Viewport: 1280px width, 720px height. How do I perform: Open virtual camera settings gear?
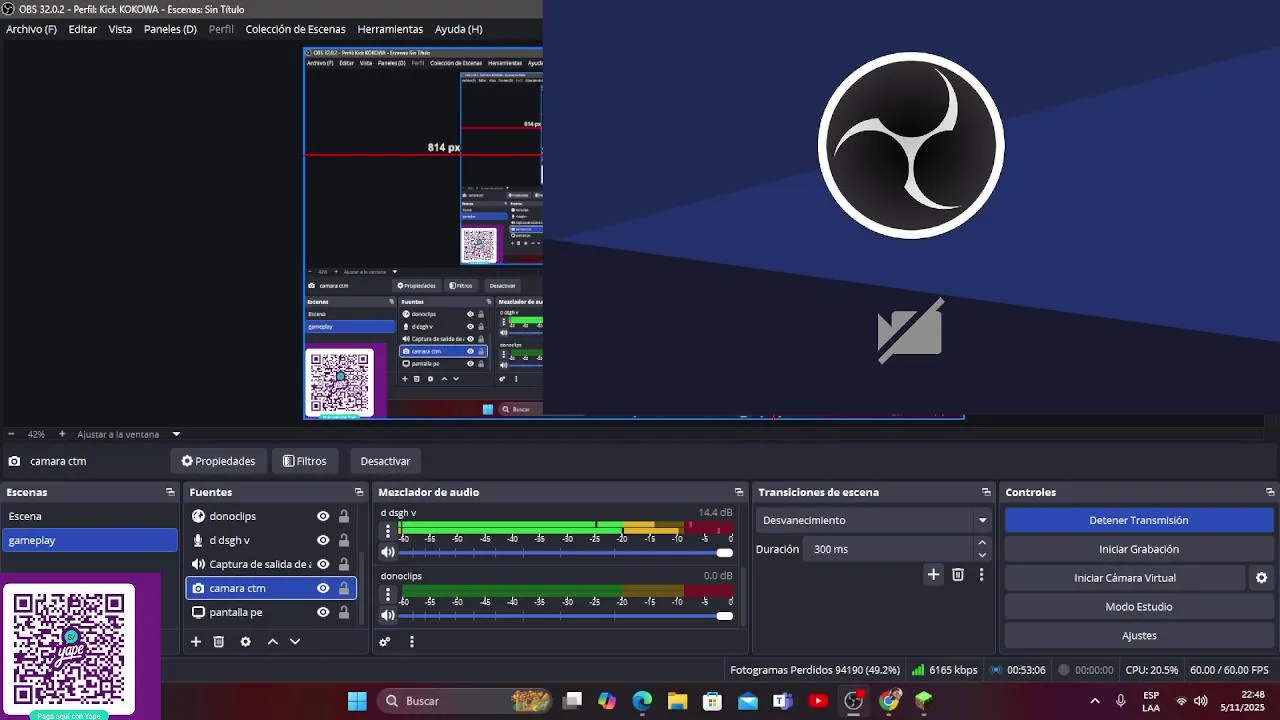tap(1261, 578)
